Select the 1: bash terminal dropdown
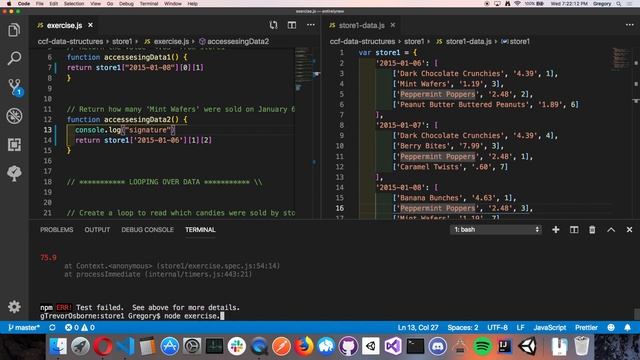 coord(496,229)
